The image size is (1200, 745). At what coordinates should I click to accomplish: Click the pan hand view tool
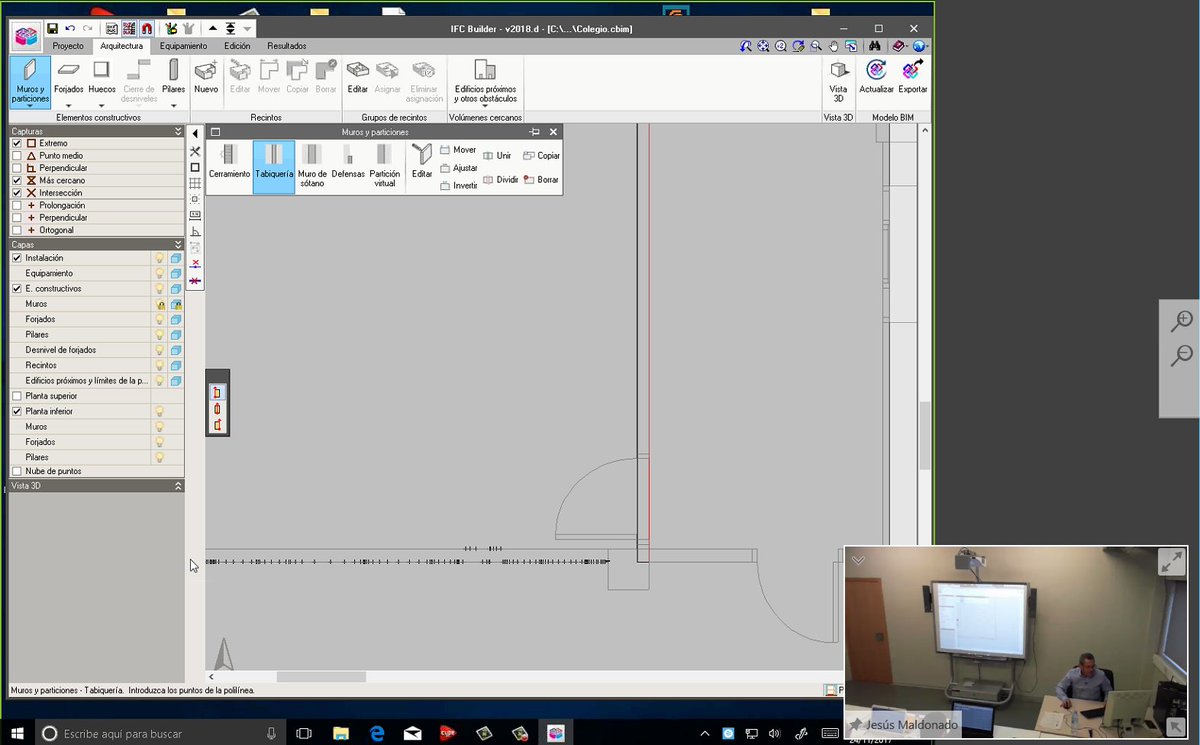coord(833,46)
